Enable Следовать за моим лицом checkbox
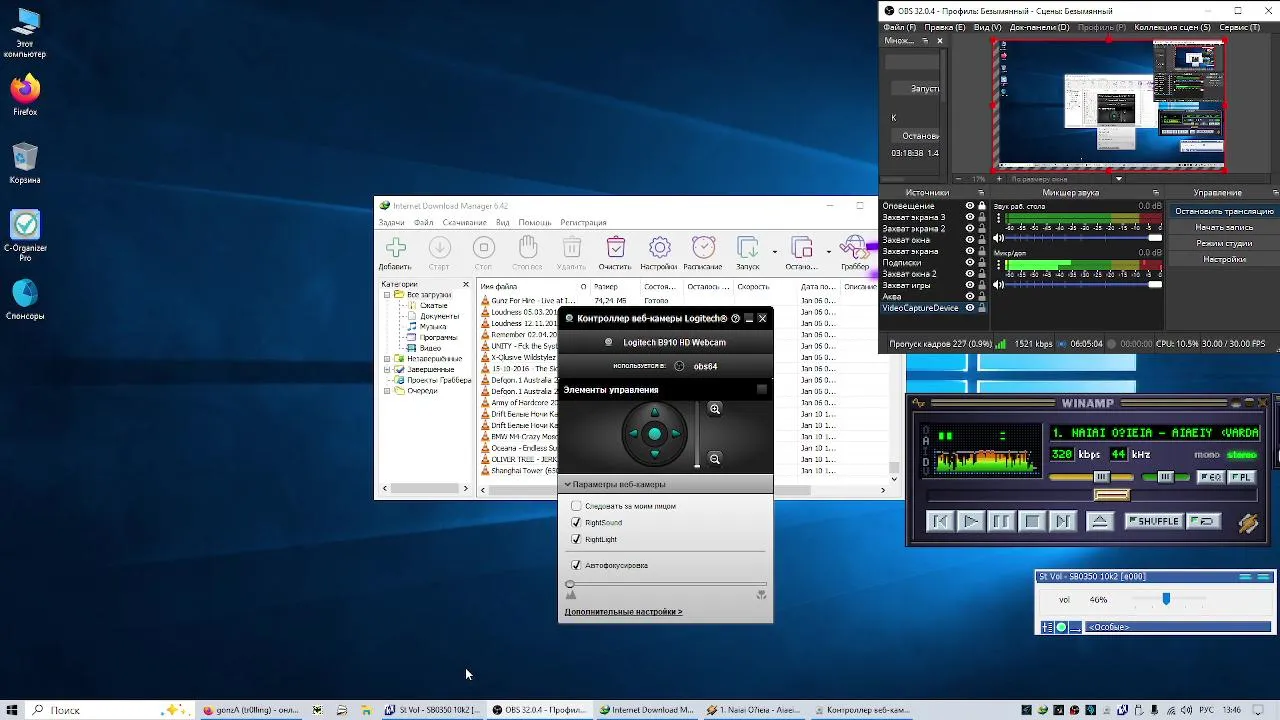 576,506
